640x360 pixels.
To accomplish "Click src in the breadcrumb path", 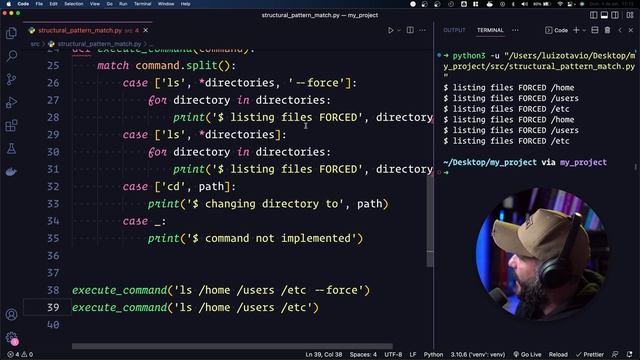I will [x=35, y=44].
